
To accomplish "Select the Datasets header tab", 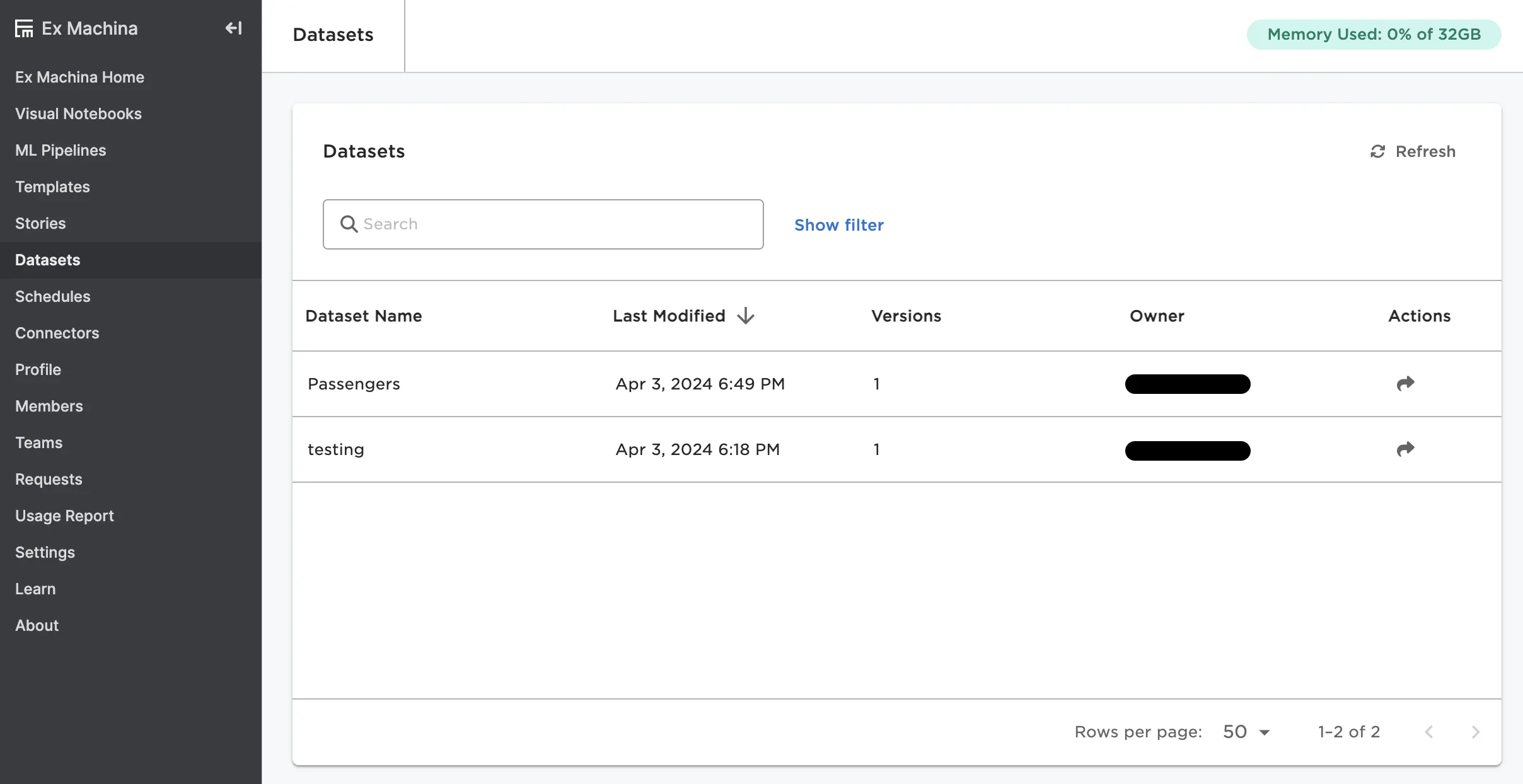I will tap(333, 35).
